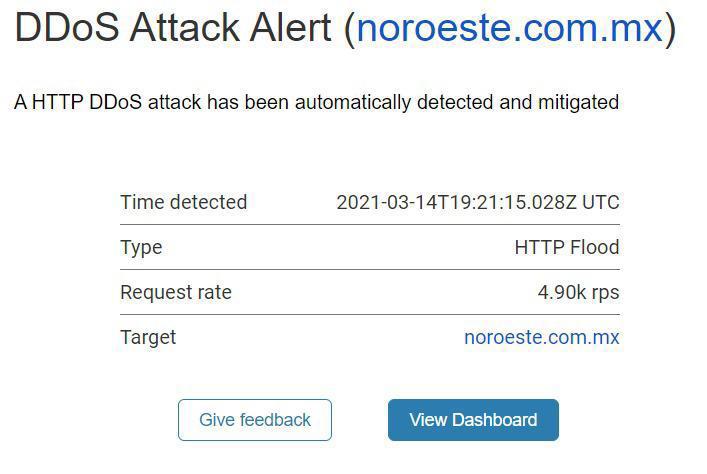Select the HTTP Flood value
This screenshot has width=707, height=474.
pos(567,247)
